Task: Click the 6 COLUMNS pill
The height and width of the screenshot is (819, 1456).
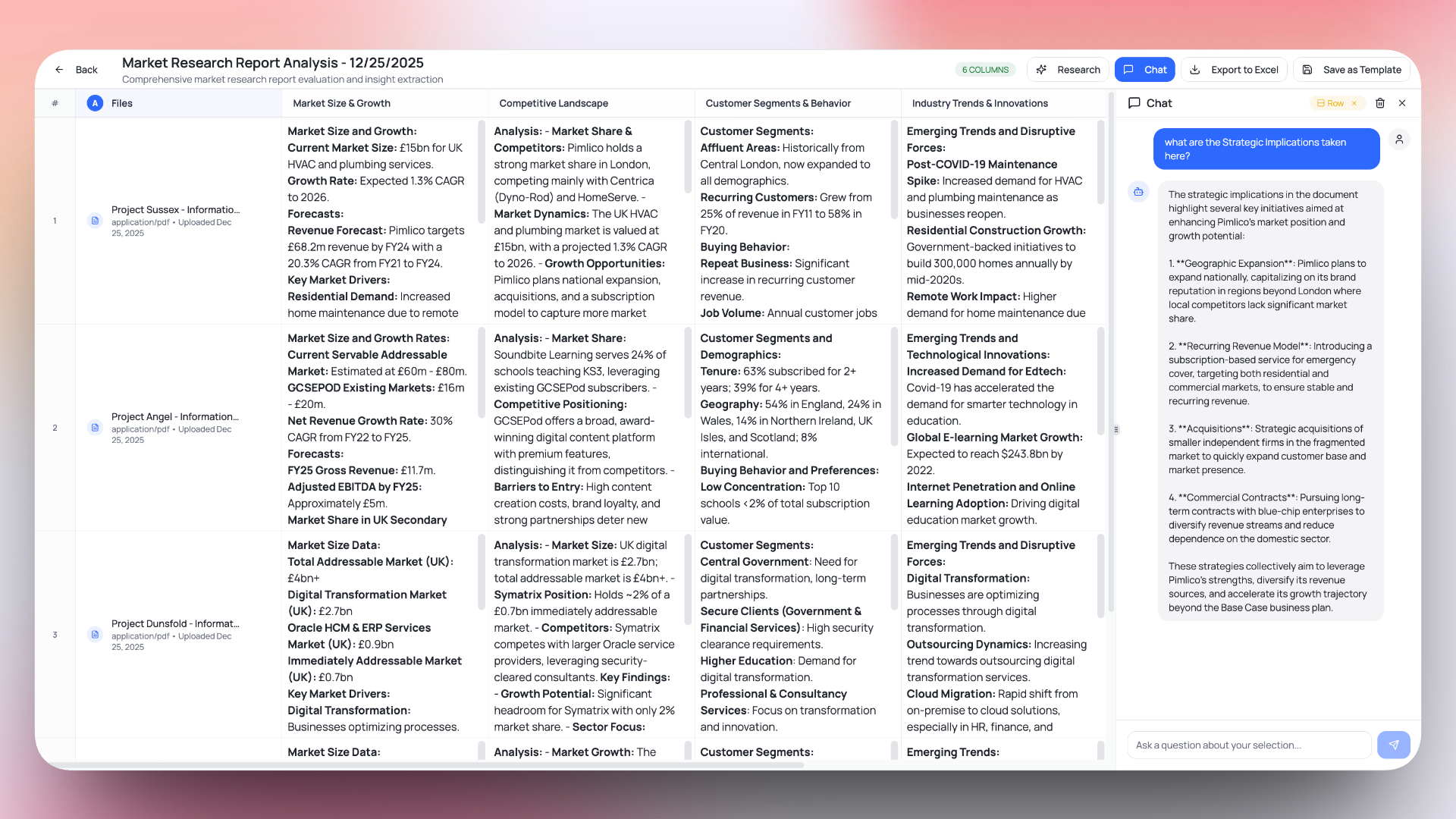Action: tap(984, 69)
